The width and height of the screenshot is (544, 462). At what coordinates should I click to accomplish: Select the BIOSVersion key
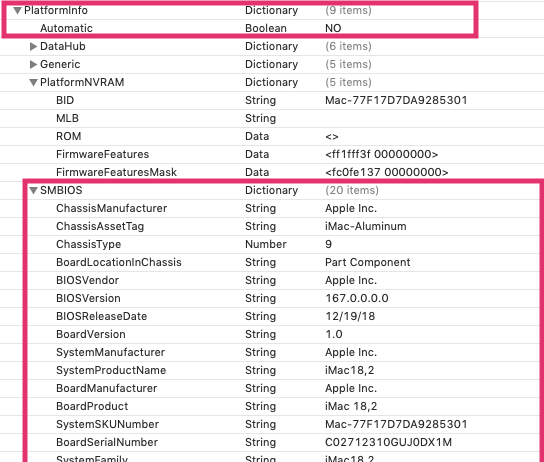pos(88,298)
